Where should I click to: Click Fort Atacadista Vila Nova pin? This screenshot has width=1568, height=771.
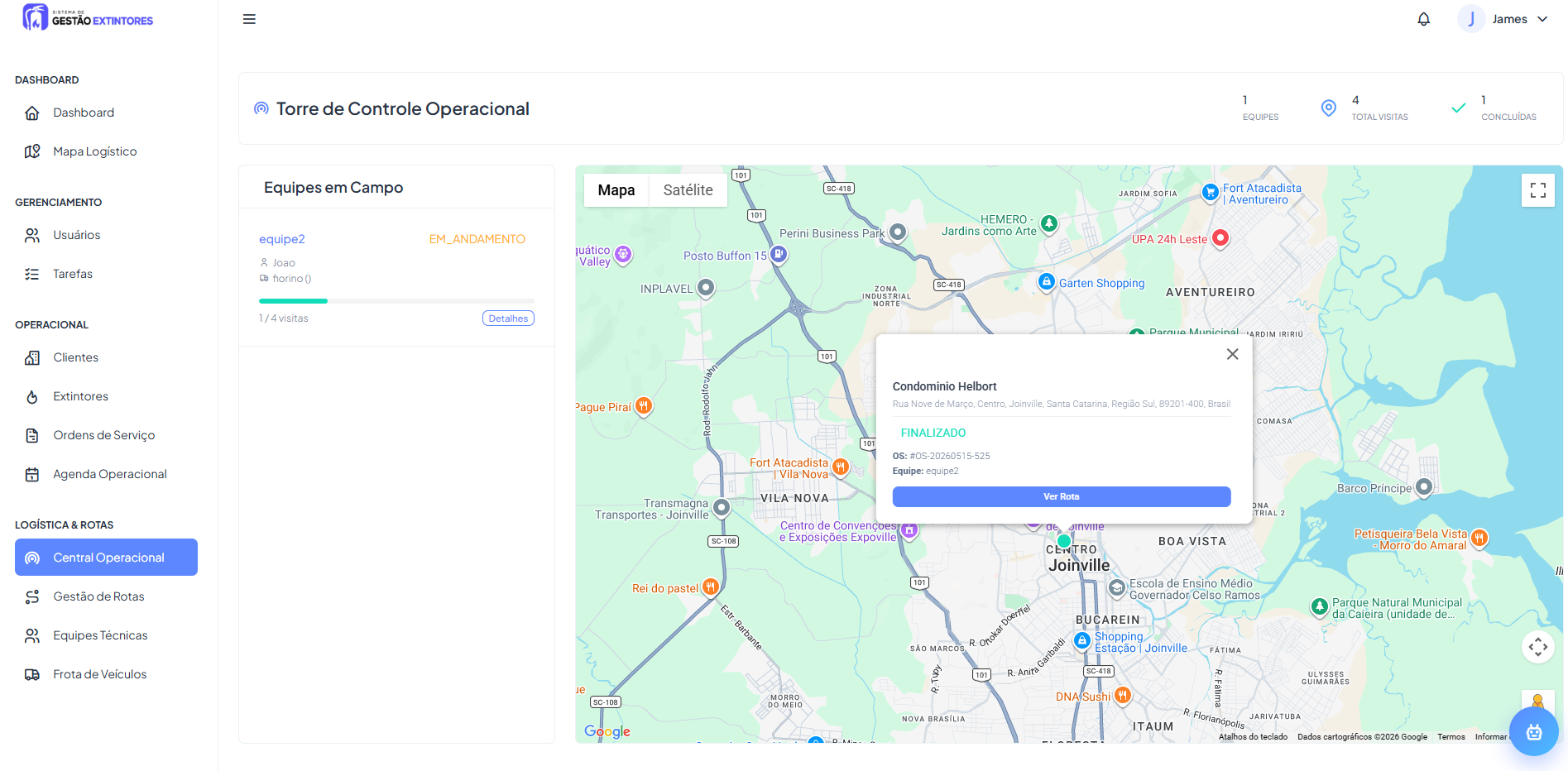(841, 467)
